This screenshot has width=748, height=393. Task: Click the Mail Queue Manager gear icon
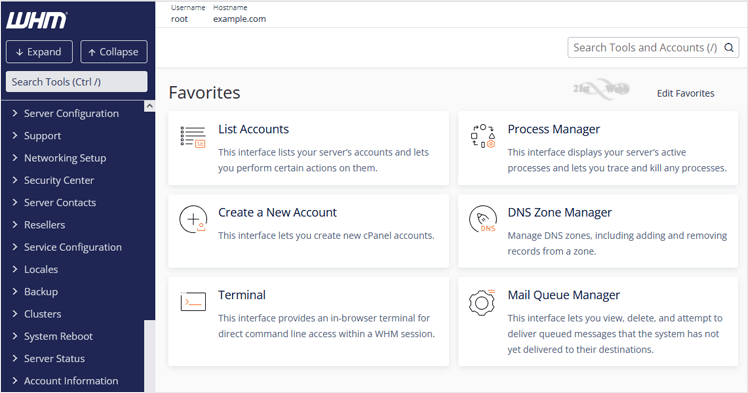tap(482, 302)
